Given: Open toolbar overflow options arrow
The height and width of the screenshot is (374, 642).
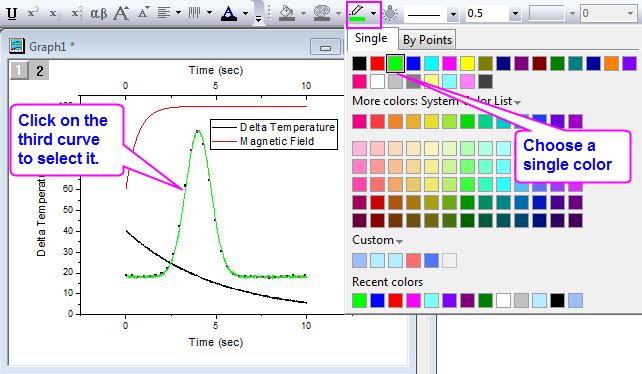Looking at the screenshot, I should click(x=258, y=19).
